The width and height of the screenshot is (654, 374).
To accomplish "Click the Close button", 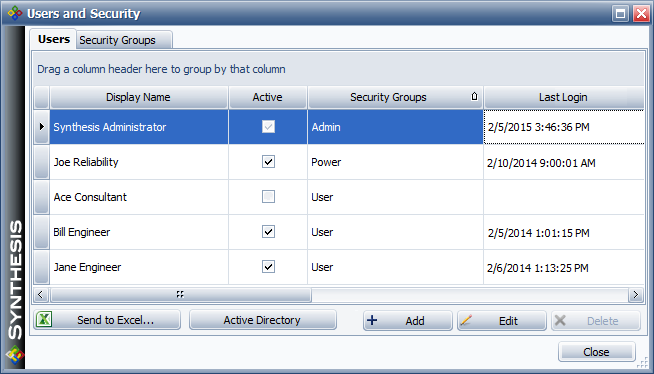I will pos(596,352).
